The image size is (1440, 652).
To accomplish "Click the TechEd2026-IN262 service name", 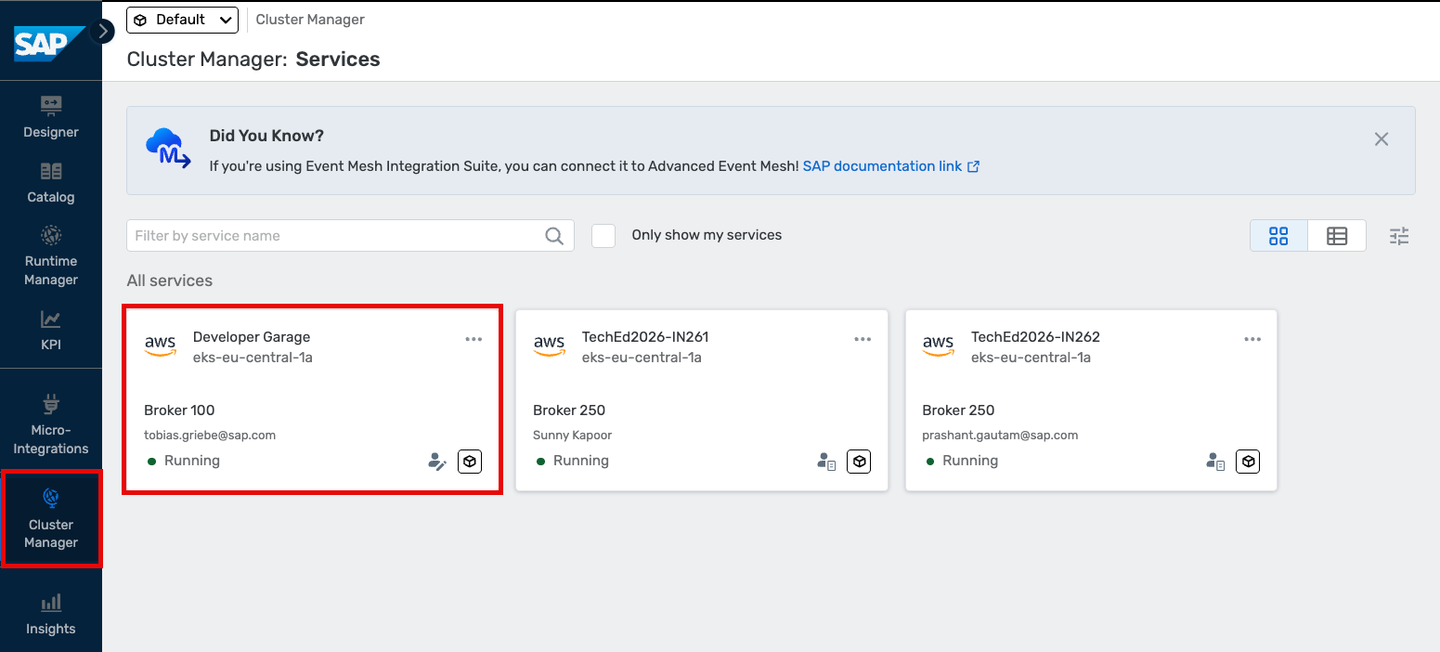I will pyautogui.click(x=1035, y=337).
